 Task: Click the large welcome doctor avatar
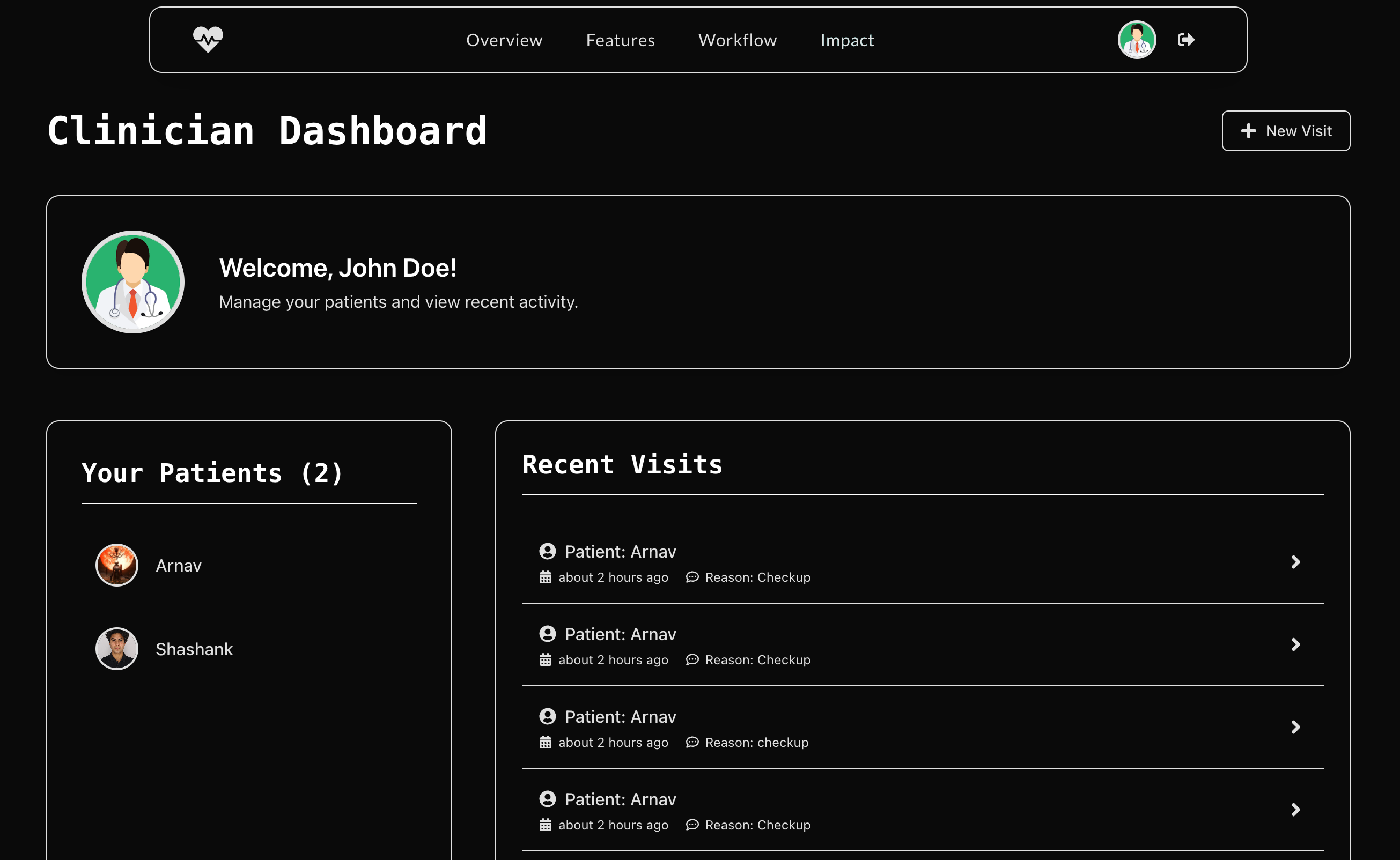132,282
